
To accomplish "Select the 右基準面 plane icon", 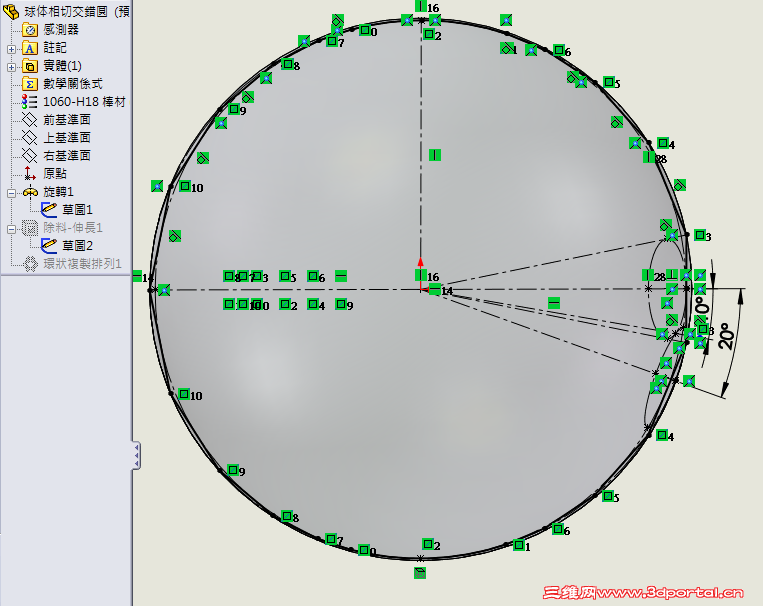I will (x=30, y=156).
